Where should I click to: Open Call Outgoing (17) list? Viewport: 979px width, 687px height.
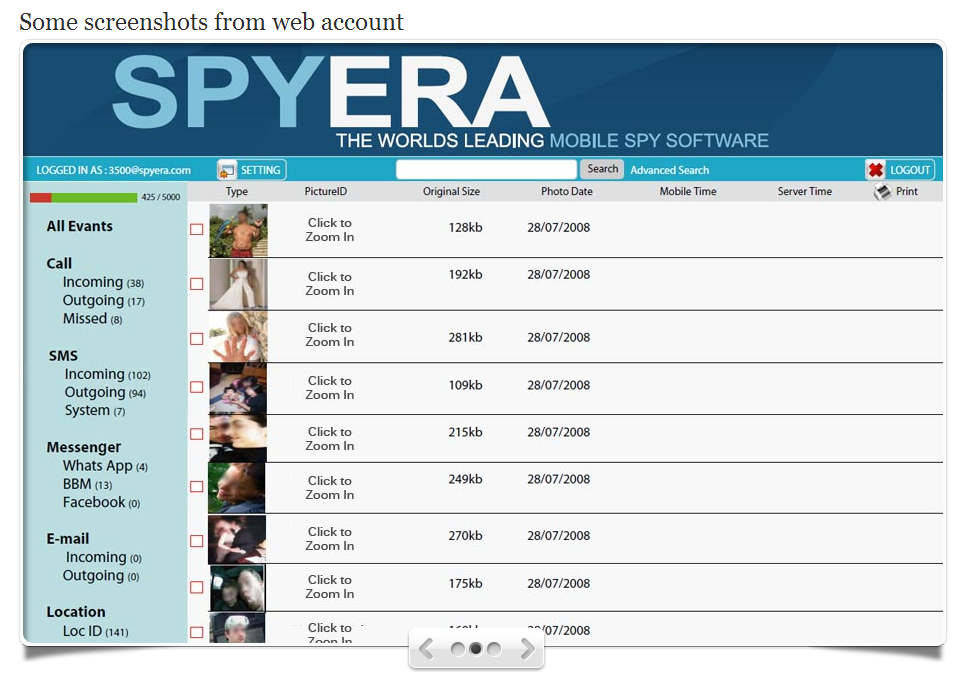104,300
